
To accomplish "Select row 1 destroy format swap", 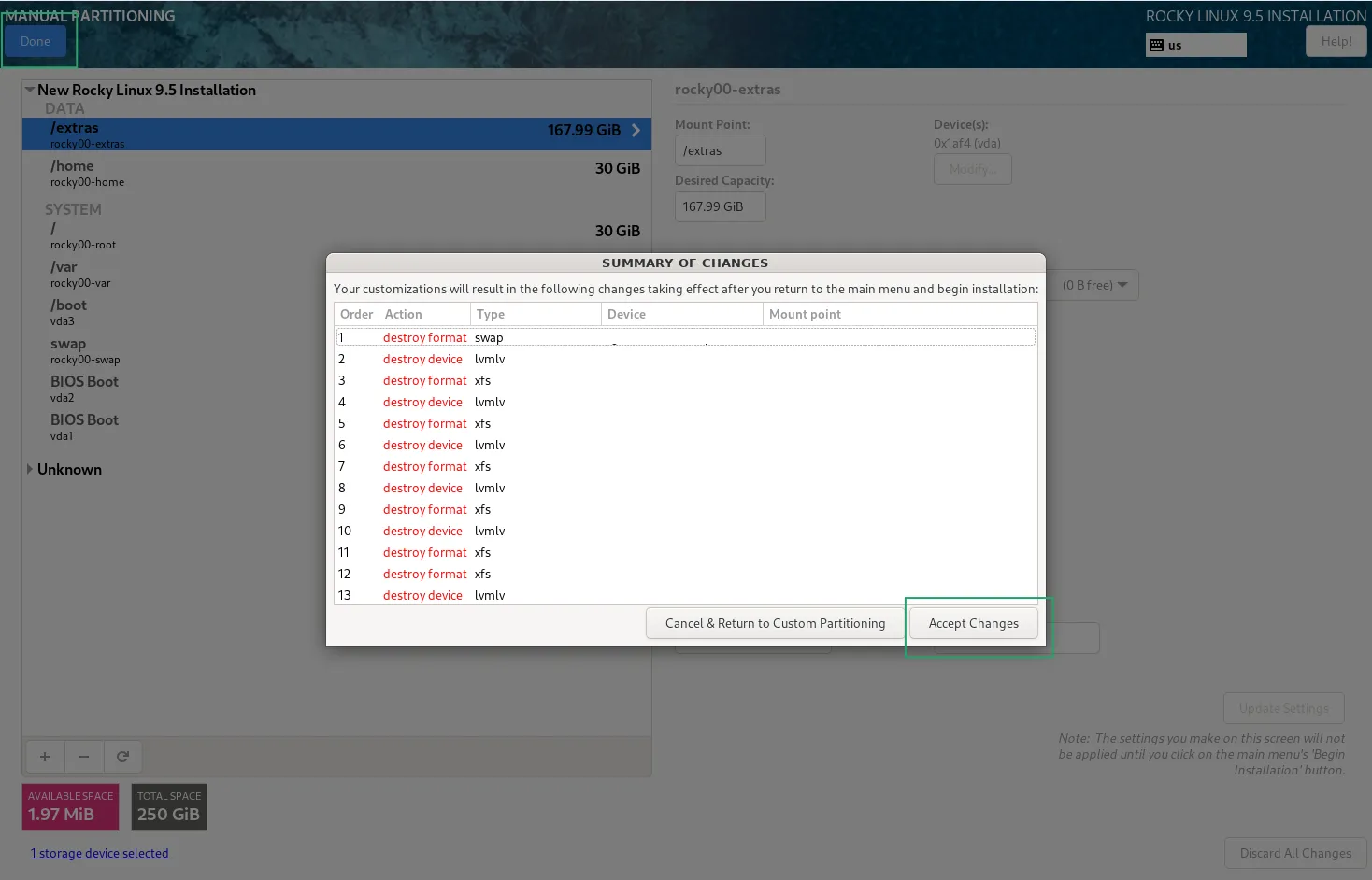I will [686, 337].
